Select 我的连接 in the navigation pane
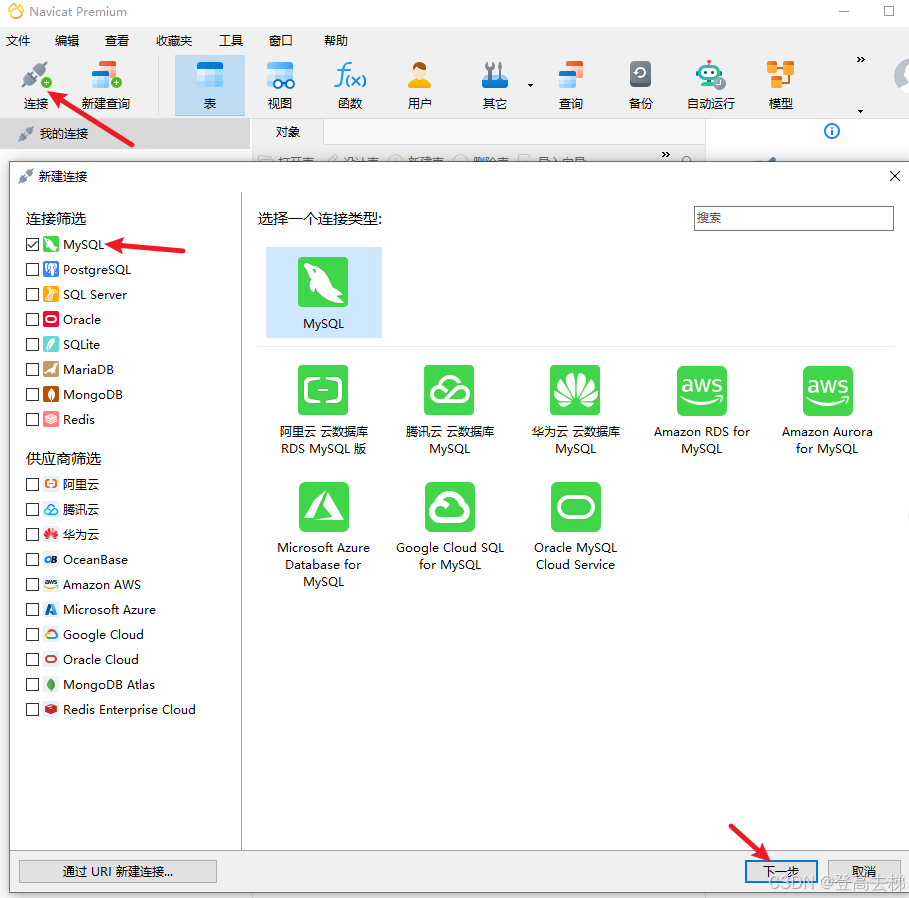The height and width of the screenshot is (898, 909). tap(125, 134)
